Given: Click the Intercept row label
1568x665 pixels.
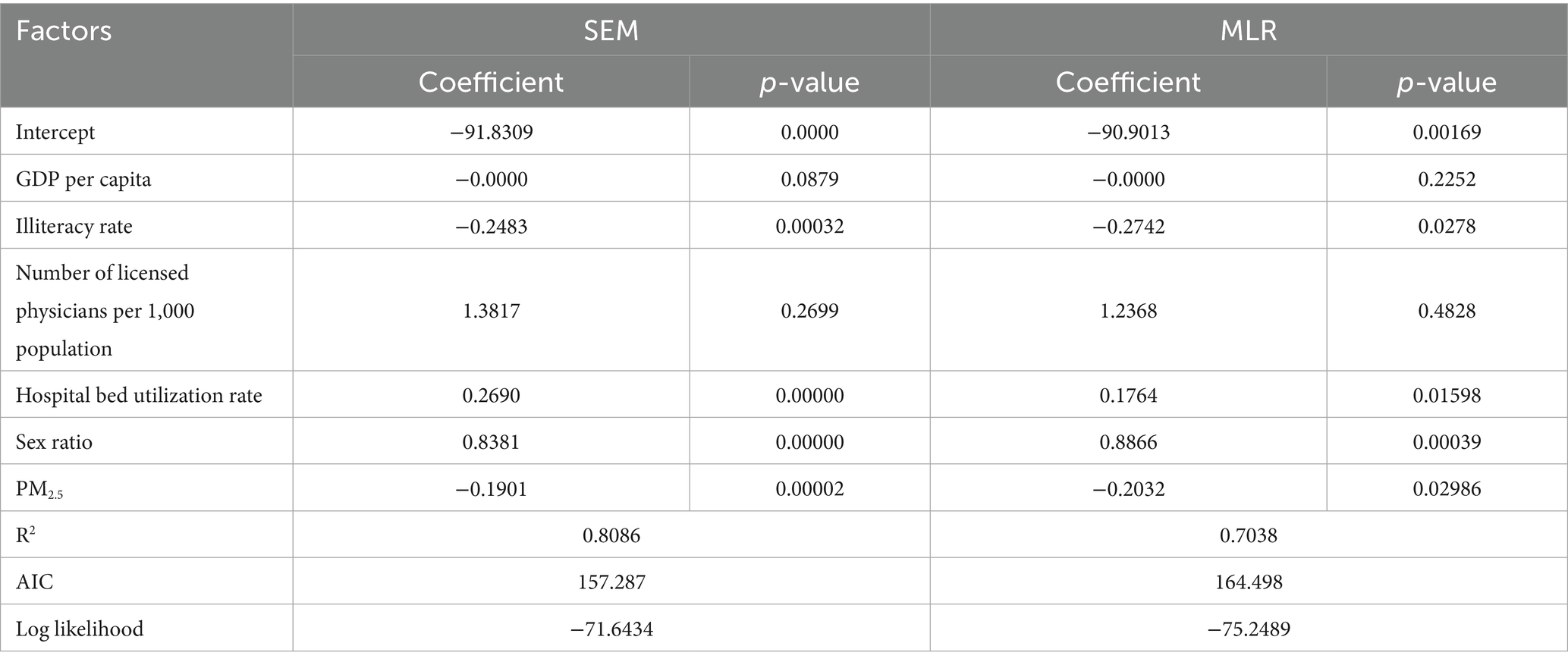Looking at the screenshot, I should pos(55,132).
